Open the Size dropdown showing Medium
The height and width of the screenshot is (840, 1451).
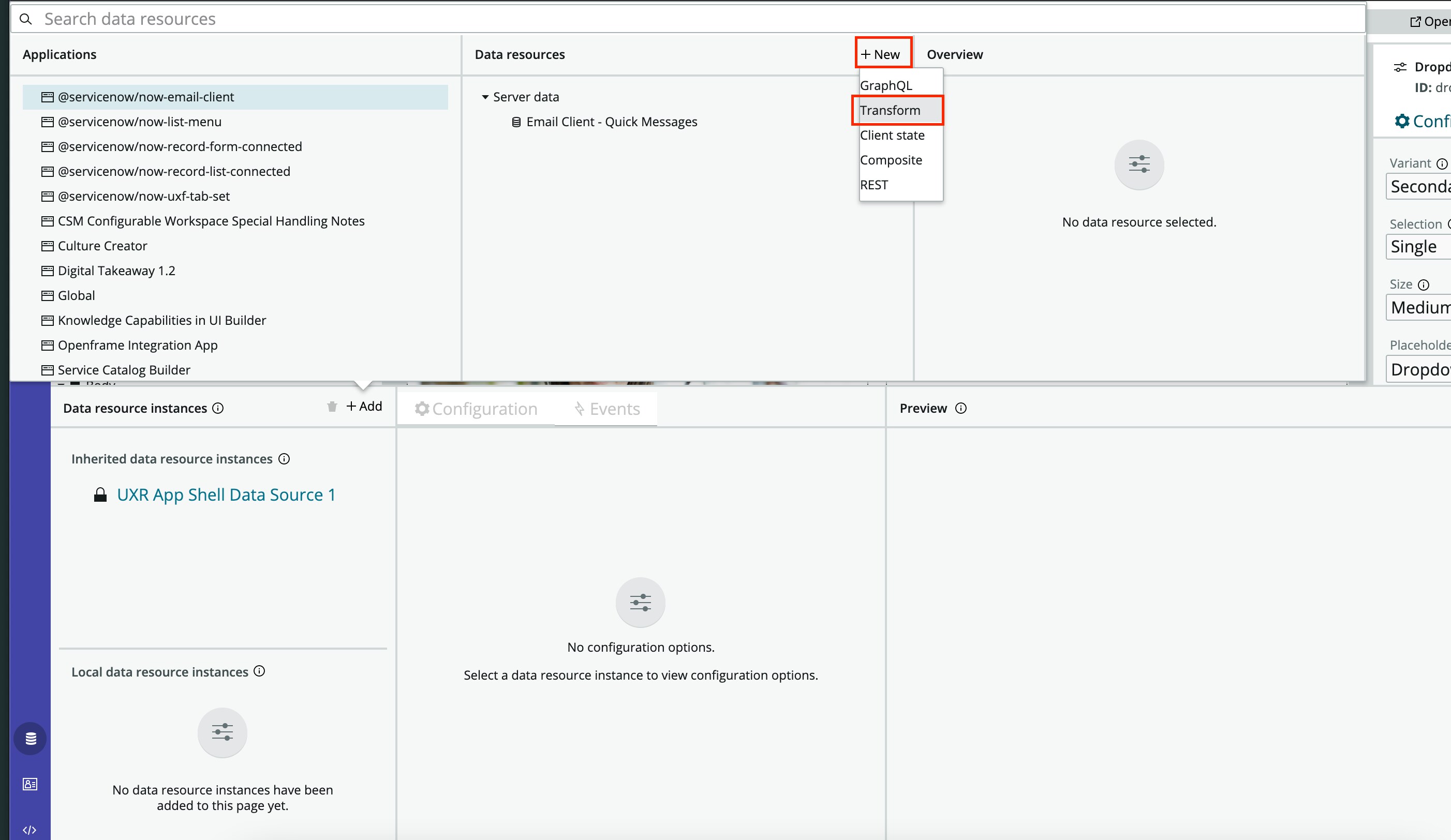click(1419, 308)
